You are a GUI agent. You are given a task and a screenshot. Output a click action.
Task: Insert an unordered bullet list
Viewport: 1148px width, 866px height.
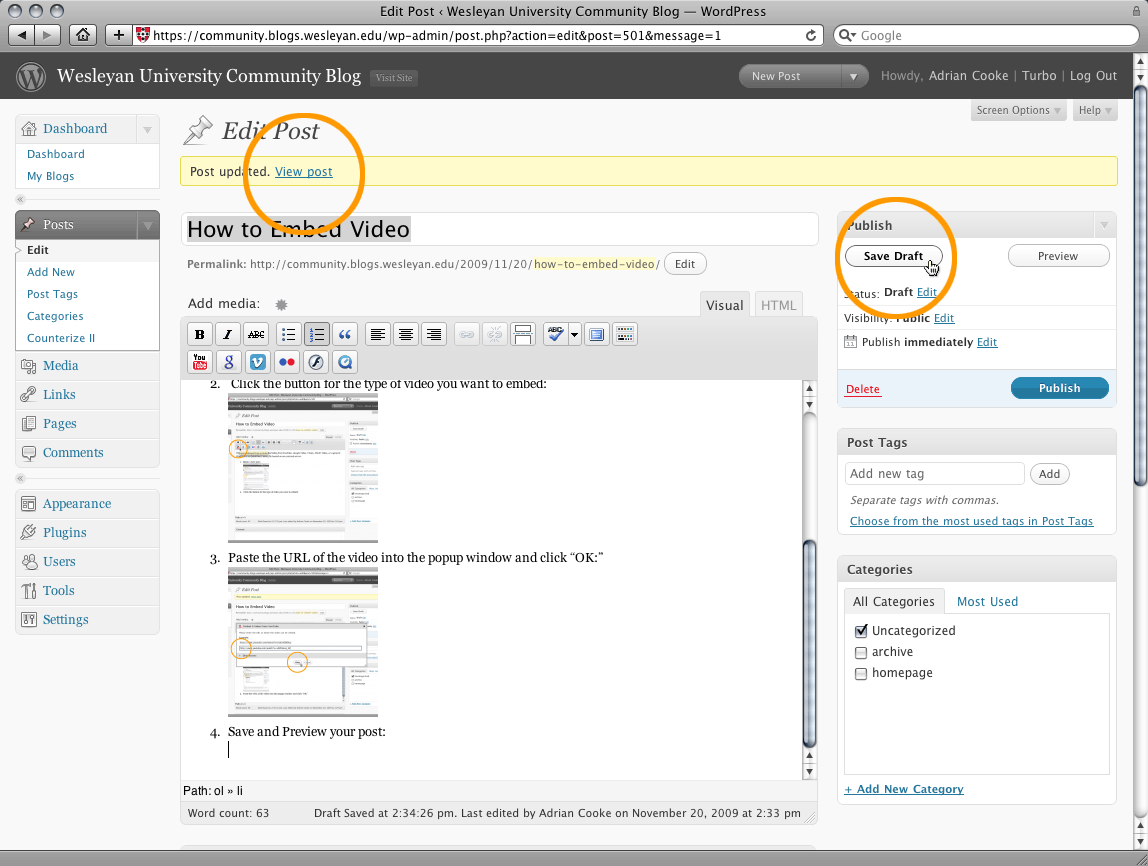(x=288, y=335)
